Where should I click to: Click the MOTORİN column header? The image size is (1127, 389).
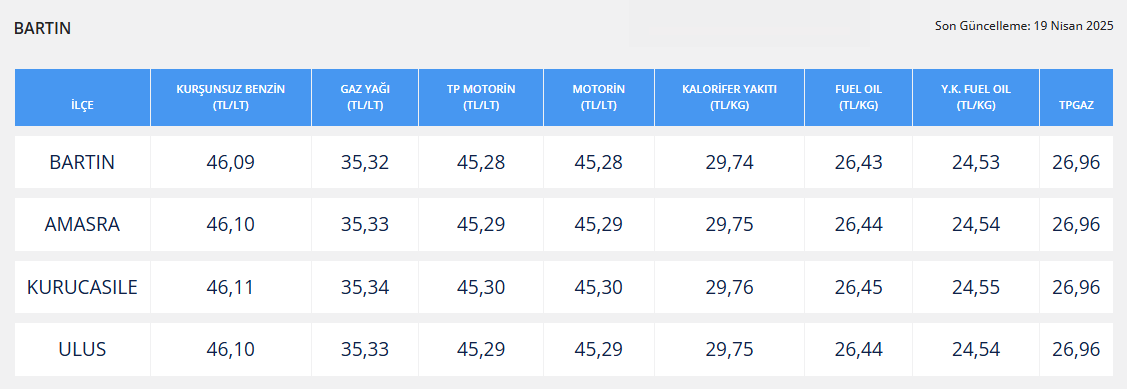[599, 98]
